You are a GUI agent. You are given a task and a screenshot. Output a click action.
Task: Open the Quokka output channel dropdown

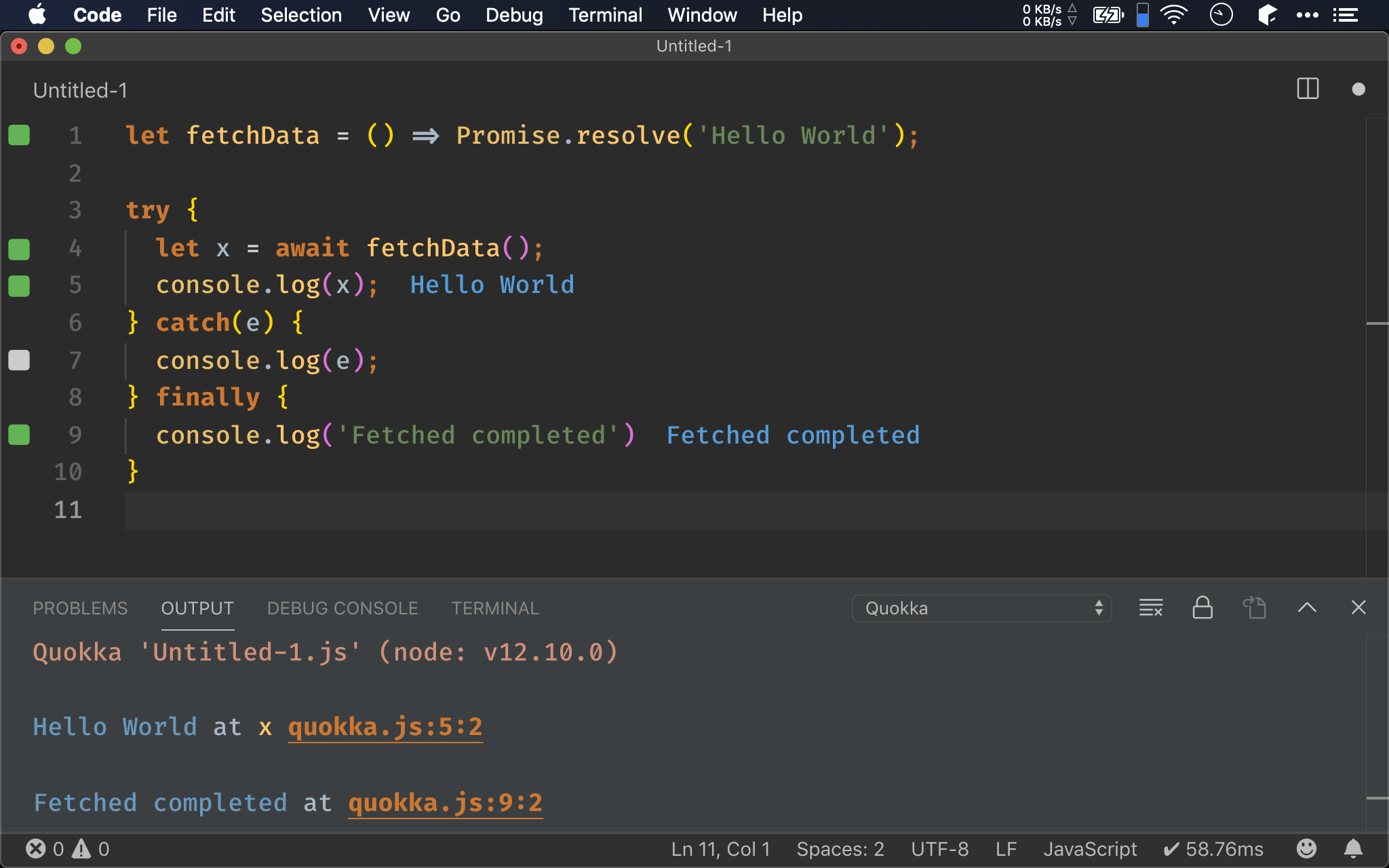pos(981,608)
